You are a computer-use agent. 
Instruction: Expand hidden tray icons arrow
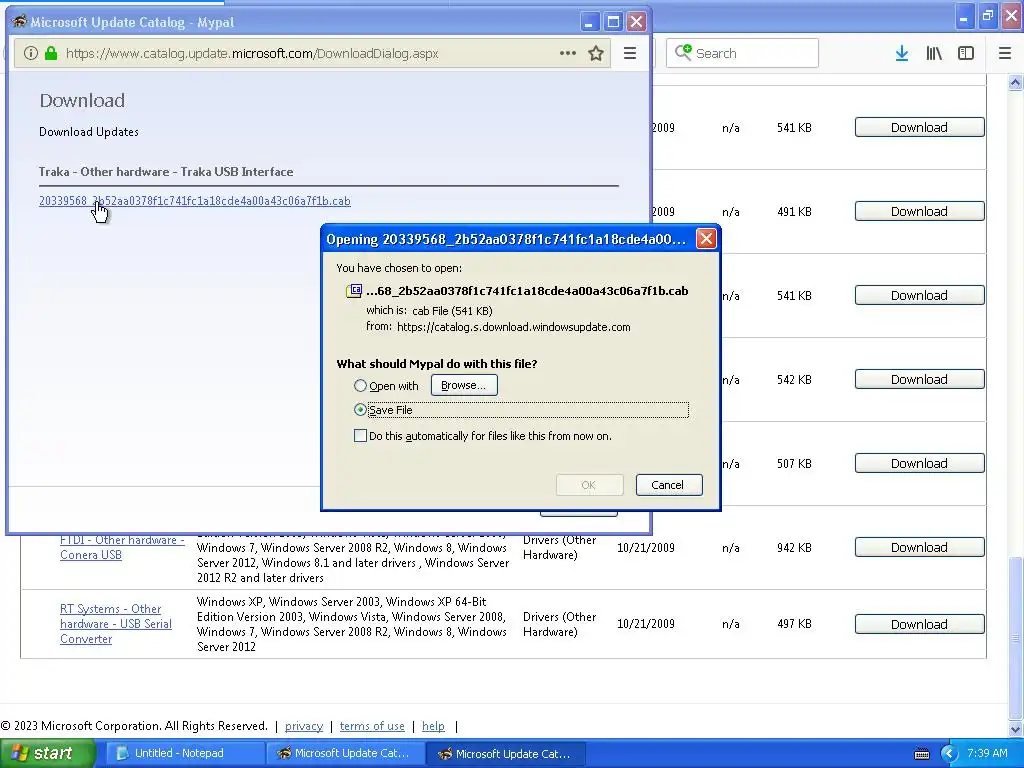[x=949, y=754]
